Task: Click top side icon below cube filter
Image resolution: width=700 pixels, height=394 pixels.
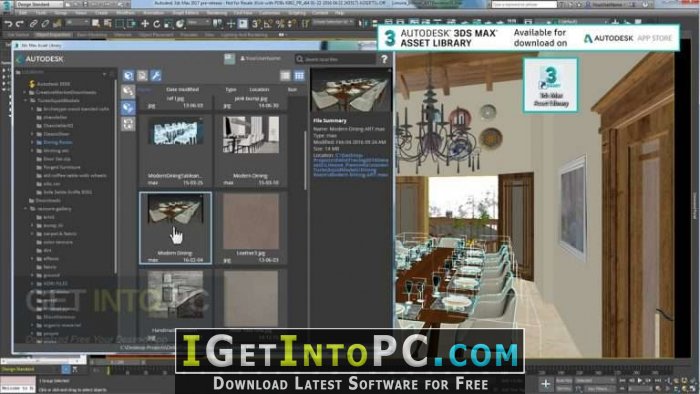Action: tap(128, 91)
